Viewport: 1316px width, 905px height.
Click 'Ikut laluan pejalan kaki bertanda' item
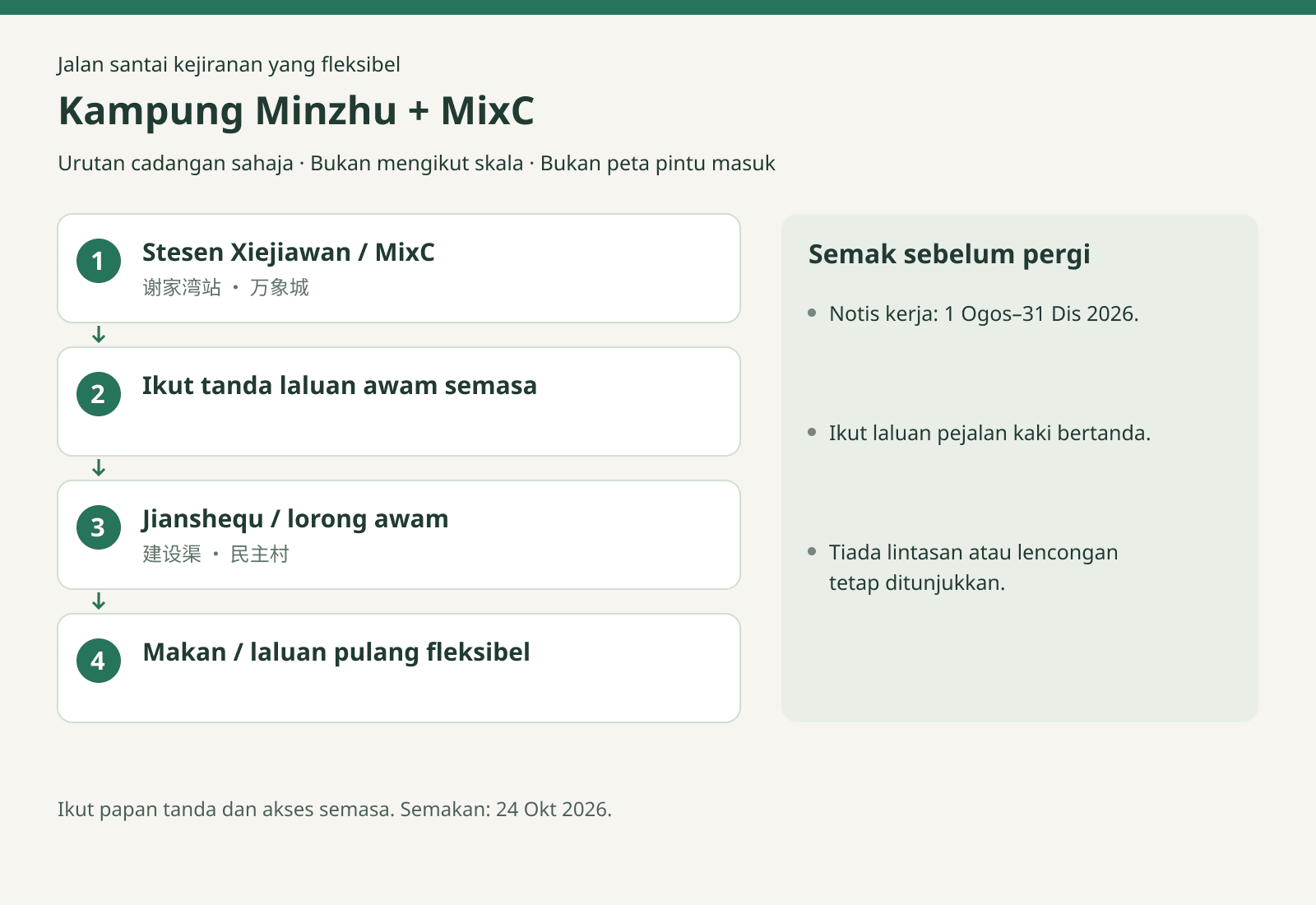pos(989,433)
